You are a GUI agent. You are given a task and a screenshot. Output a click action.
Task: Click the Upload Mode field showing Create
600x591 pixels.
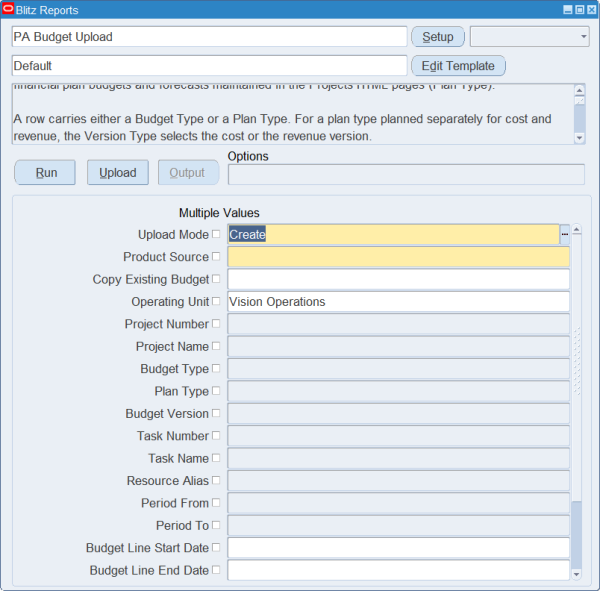[x=393, y=234]
